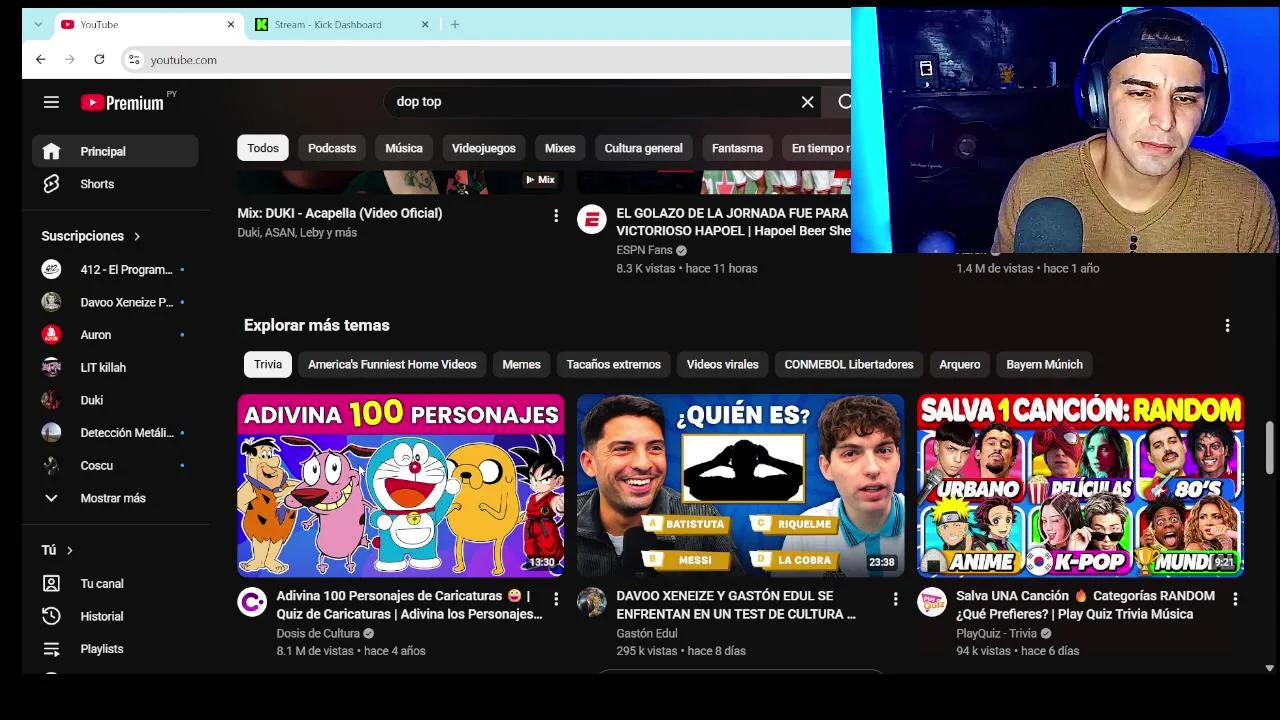Open site information icon in address bar

[134, 60]
